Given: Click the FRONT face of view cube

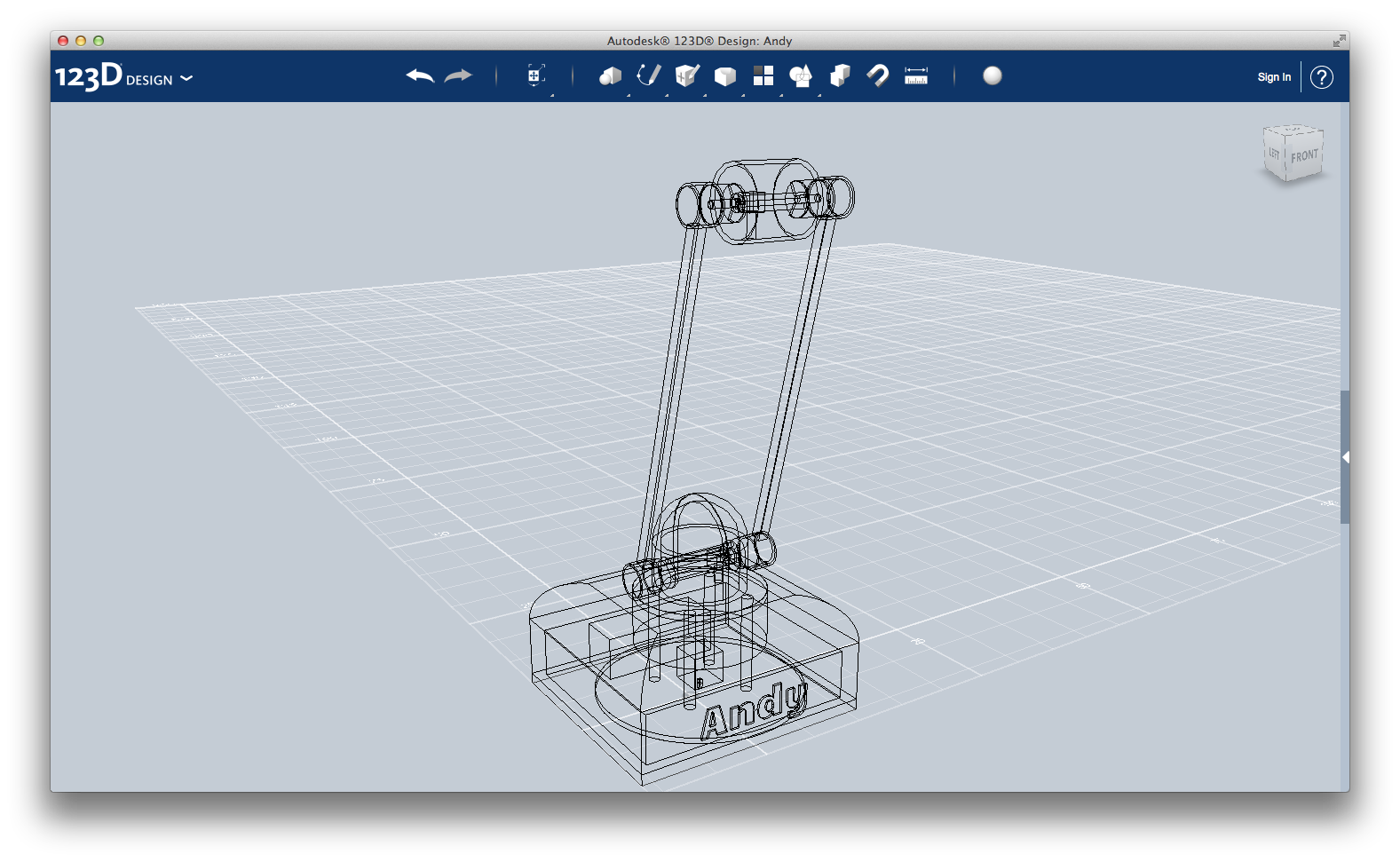Looking at the screenshot, I should click(1304, 156).
